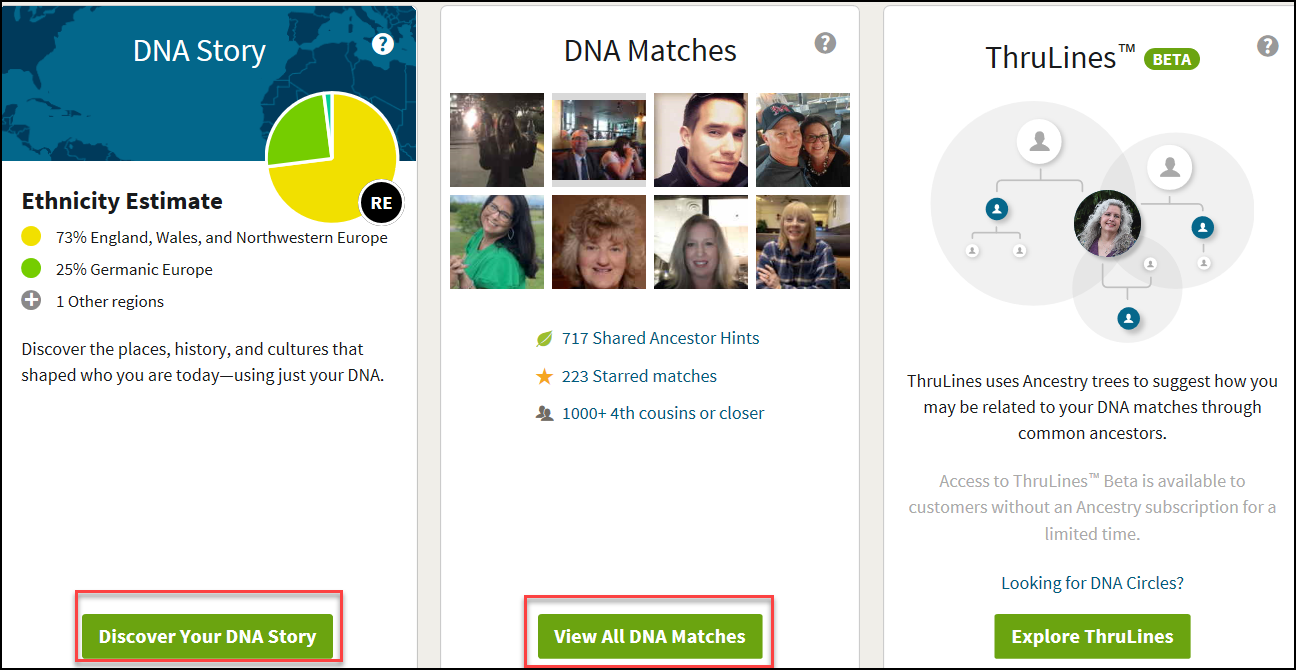This screenshot has width=1296, height=670.
Task: Open the 717 Shared Ancestor Hints link
Action: pyautogui.click(x=660, y=339)
